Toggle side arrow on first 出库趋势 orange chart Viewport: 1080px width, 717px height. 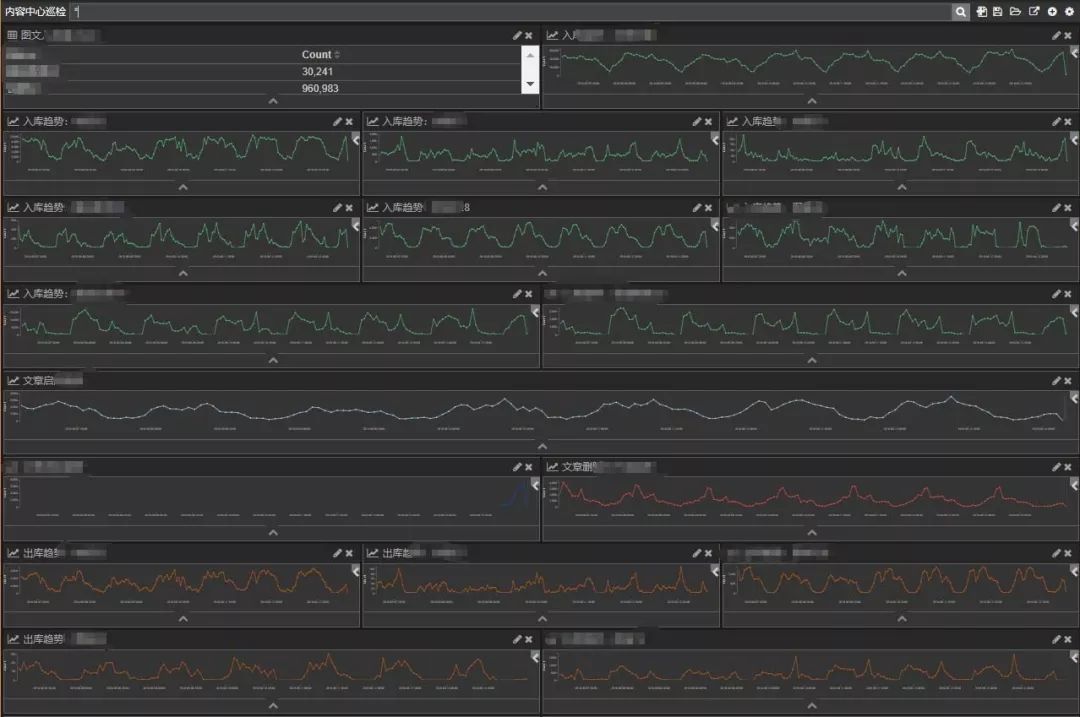[x=356, y=571]
